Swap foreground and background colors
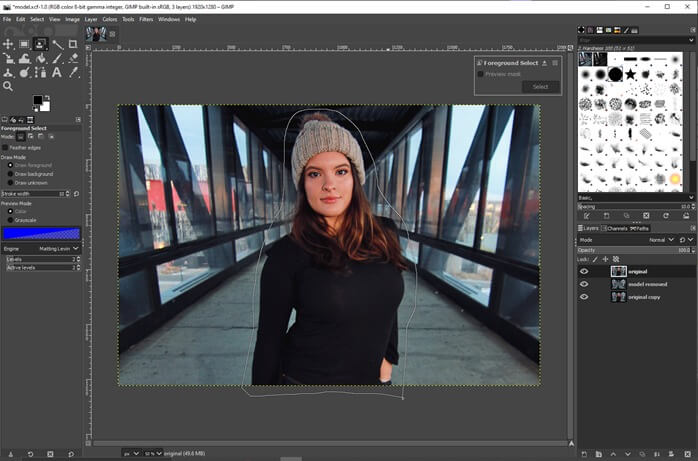 tap(47, 98)
